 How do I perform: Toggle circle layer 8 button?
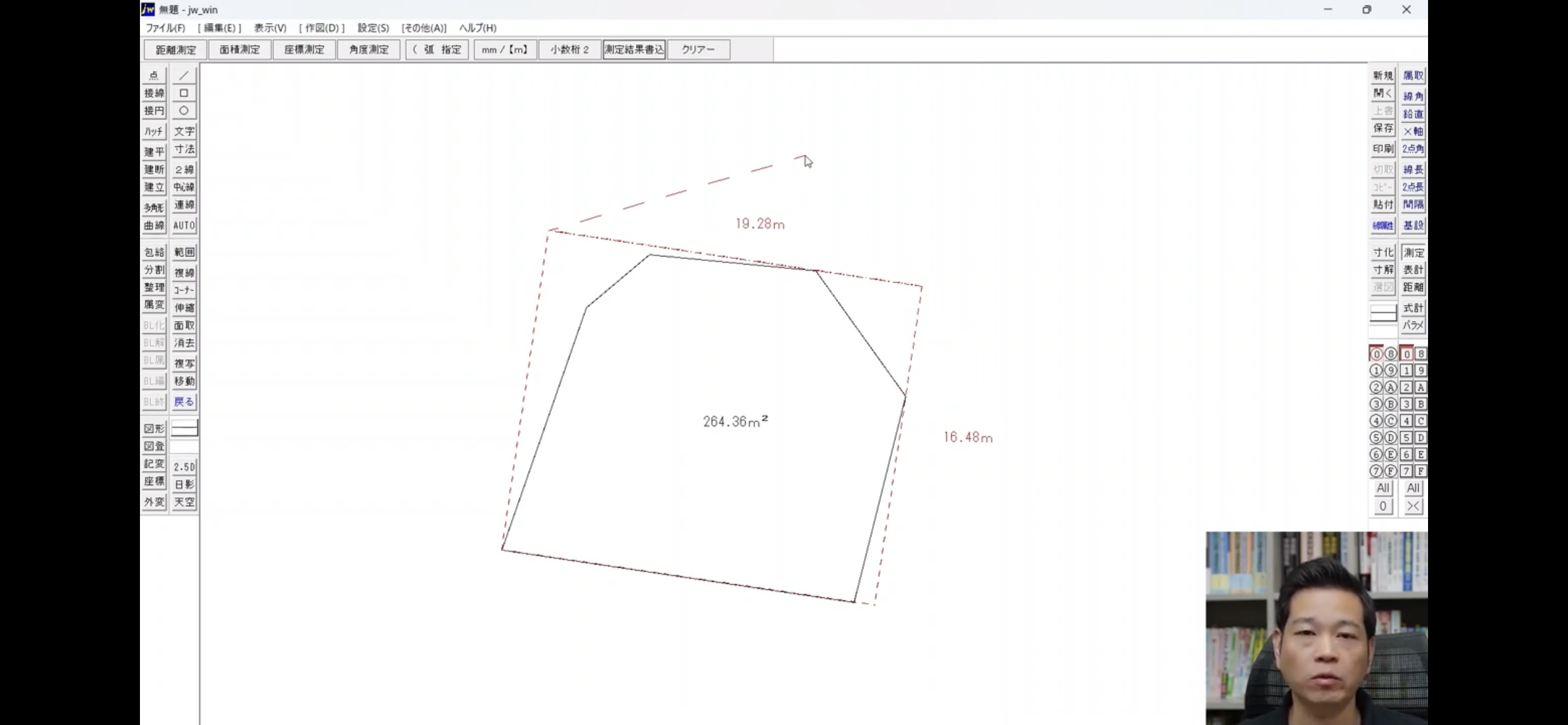tap(1390, 354)
